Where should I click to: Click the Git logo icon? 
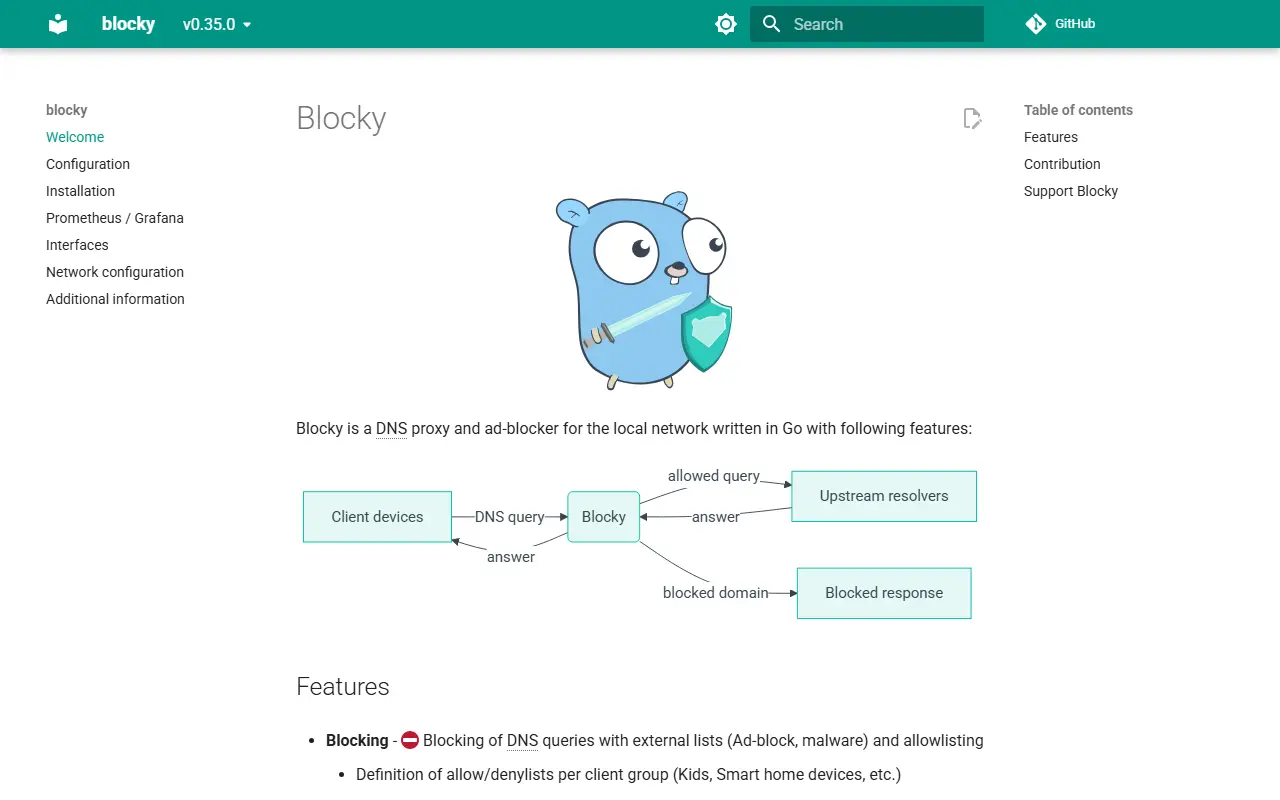coord(1036,24)
